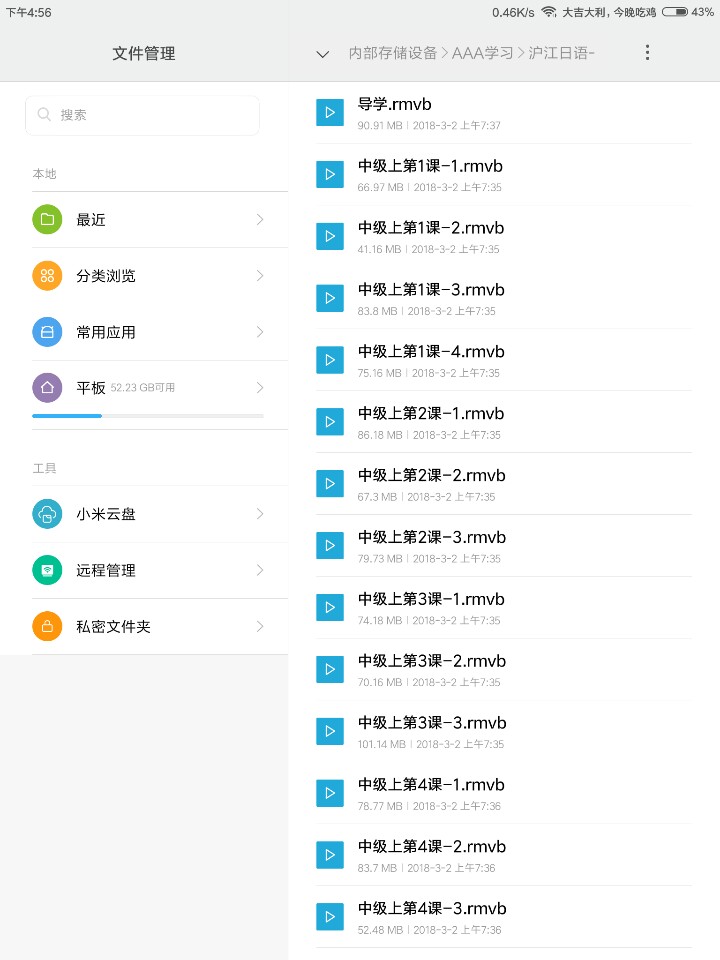Open the 最近 (Recent) folder icon
Screen dimensions: 720x960
tap(47, 219)
